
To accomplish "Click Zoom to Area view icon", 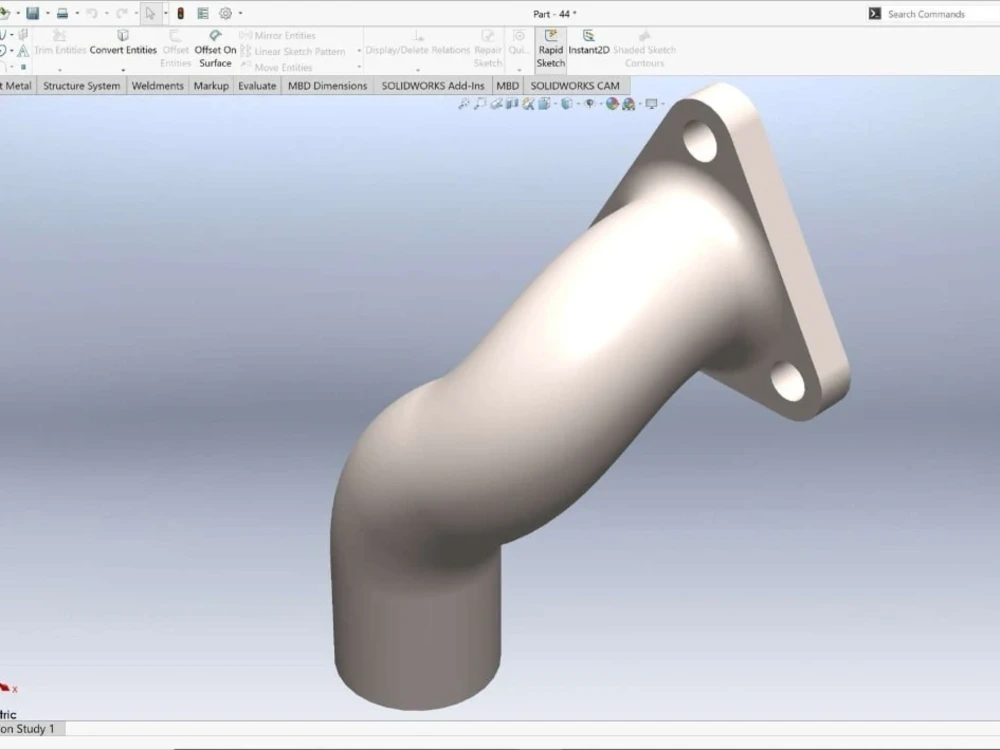I will click(x=480, y=103).
